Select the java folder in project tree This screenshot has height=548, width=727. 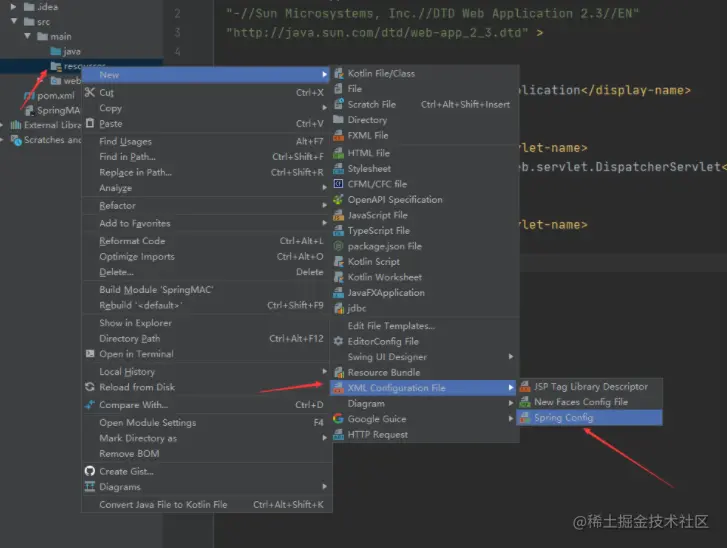tap(66, 51)
